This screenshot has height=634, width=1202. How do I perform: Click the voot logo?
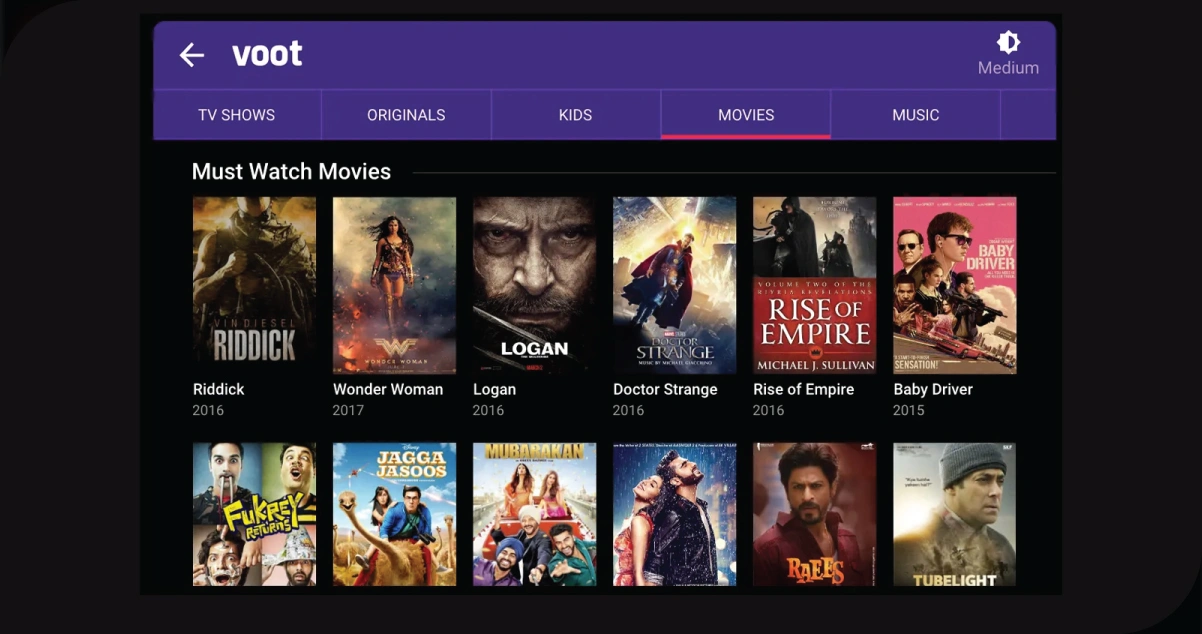click(267, 54)
